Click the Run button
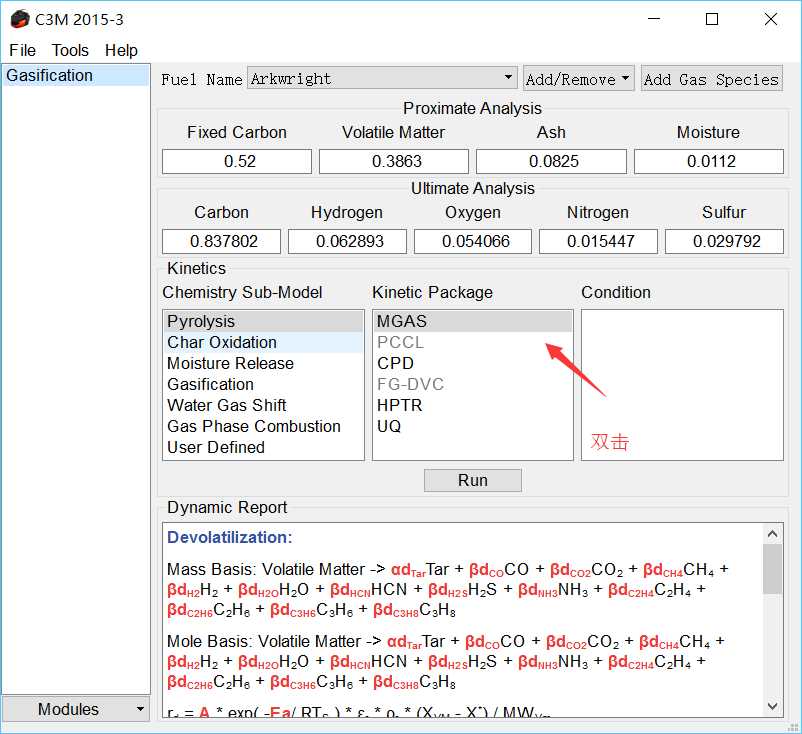 [473, 480]
